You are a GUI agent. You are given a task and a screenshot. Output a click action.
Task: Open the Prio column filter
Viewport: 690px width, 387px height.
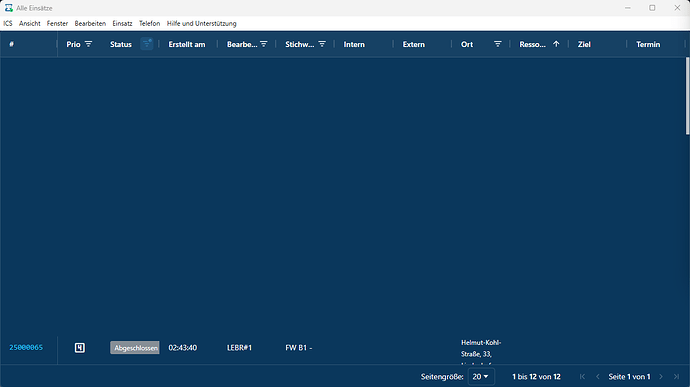point(88,44)
